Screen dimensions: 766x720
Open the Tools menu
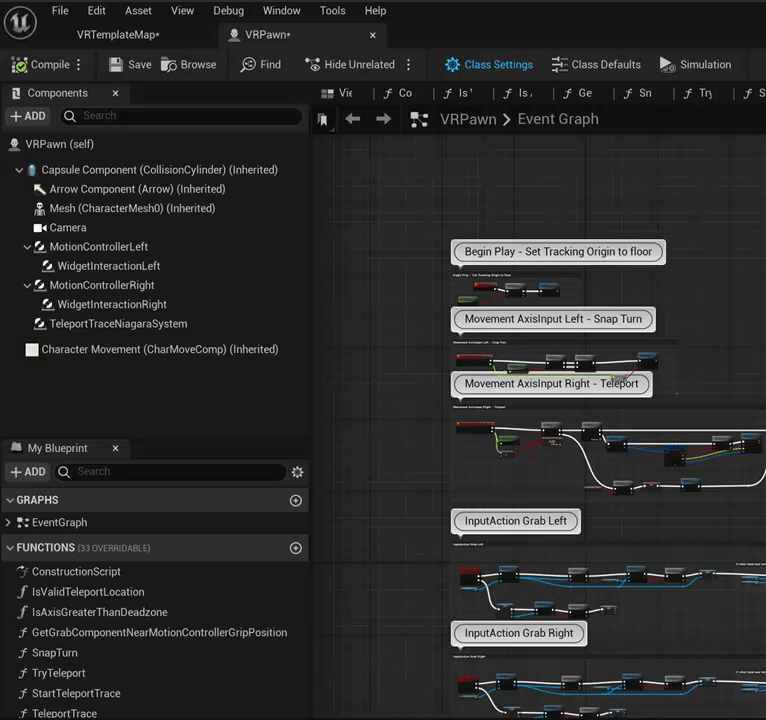pos(332,11)
